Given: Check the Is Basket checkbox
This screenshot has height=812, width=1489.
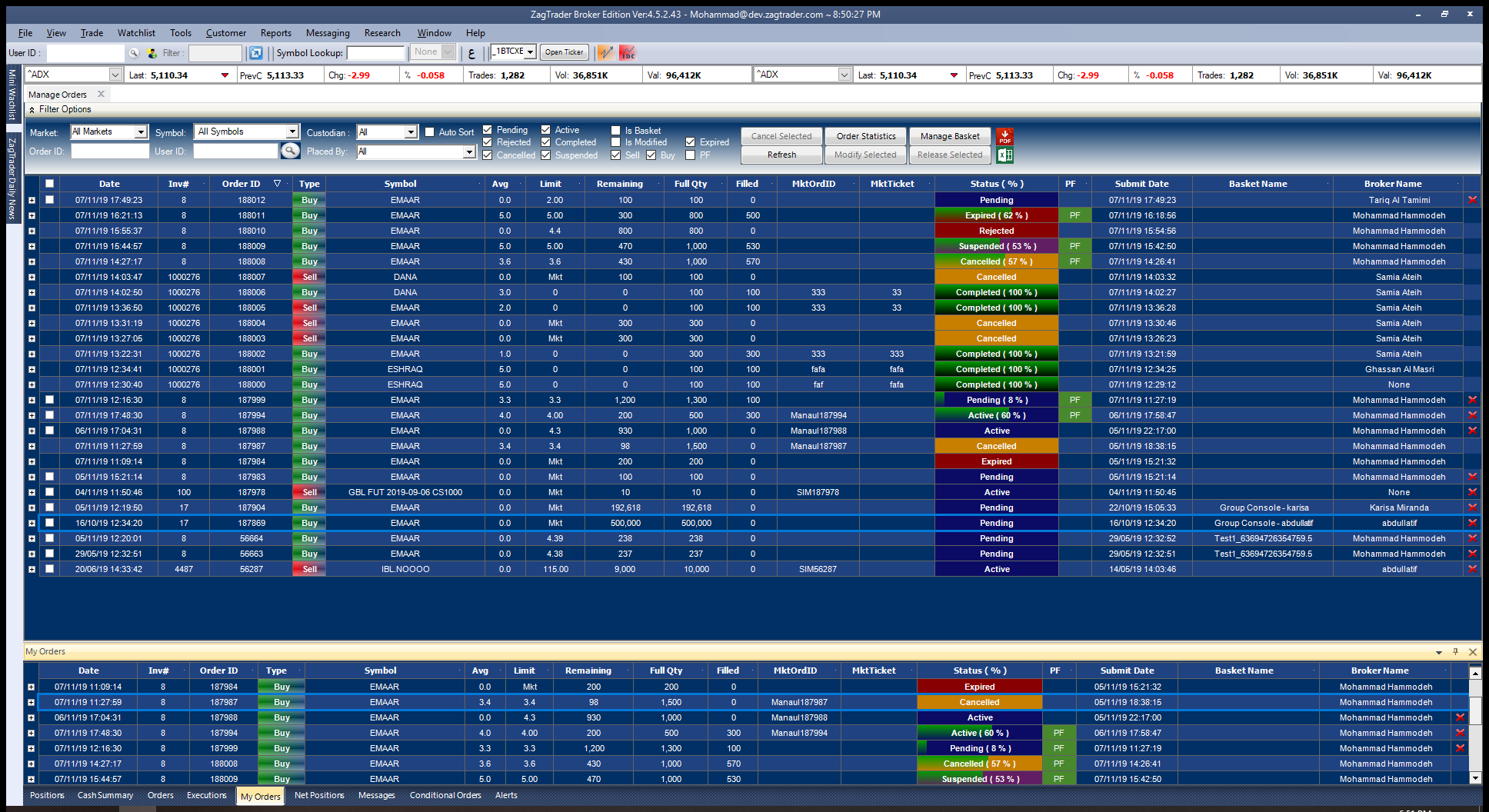Looking at the screenshot, I should click(x=616, y=130).
